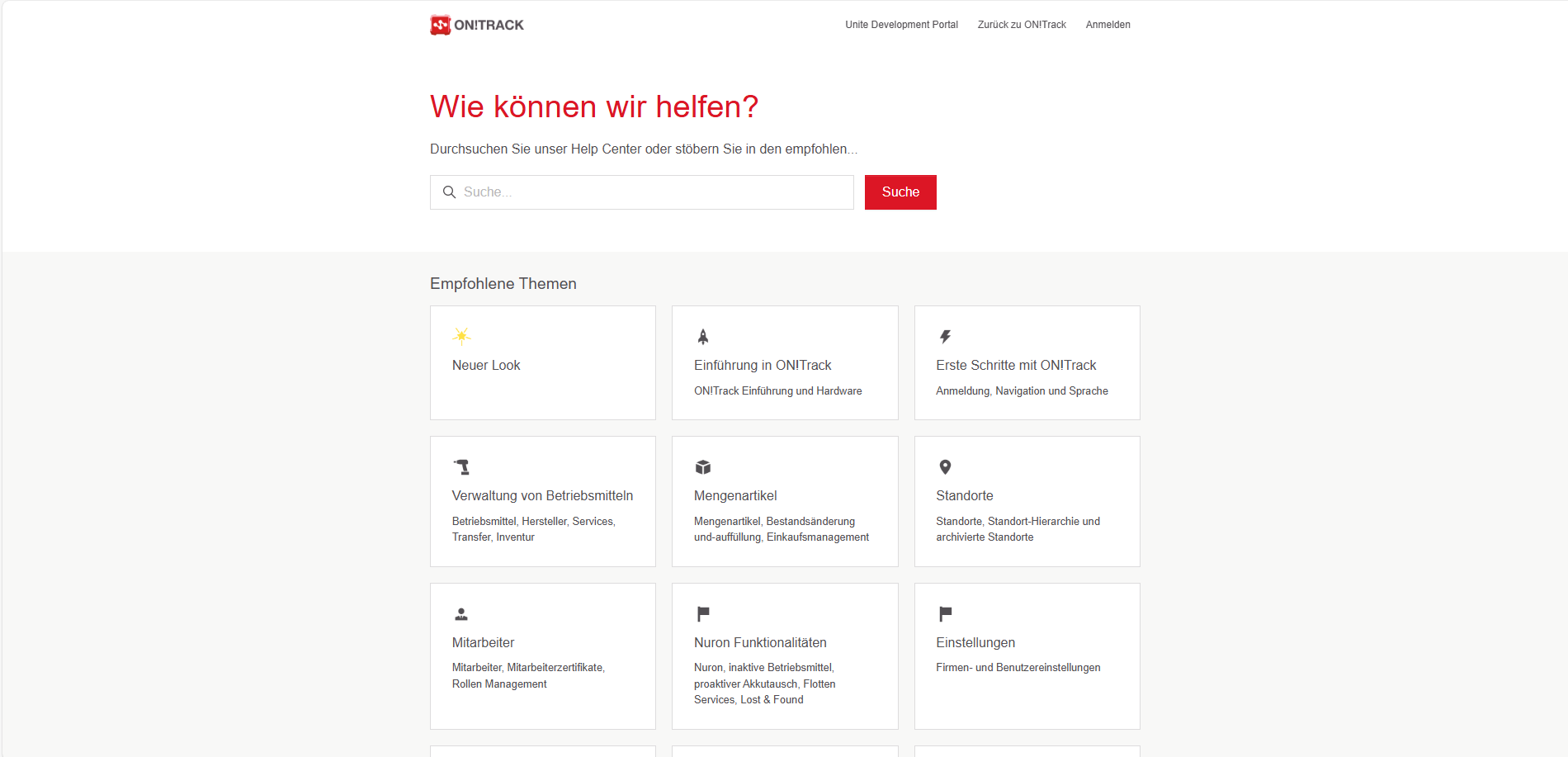Click the yellow star icon for Neuer Look
Screen dimensions: 1568x757
pyautogui.click(x=461, y=335)
